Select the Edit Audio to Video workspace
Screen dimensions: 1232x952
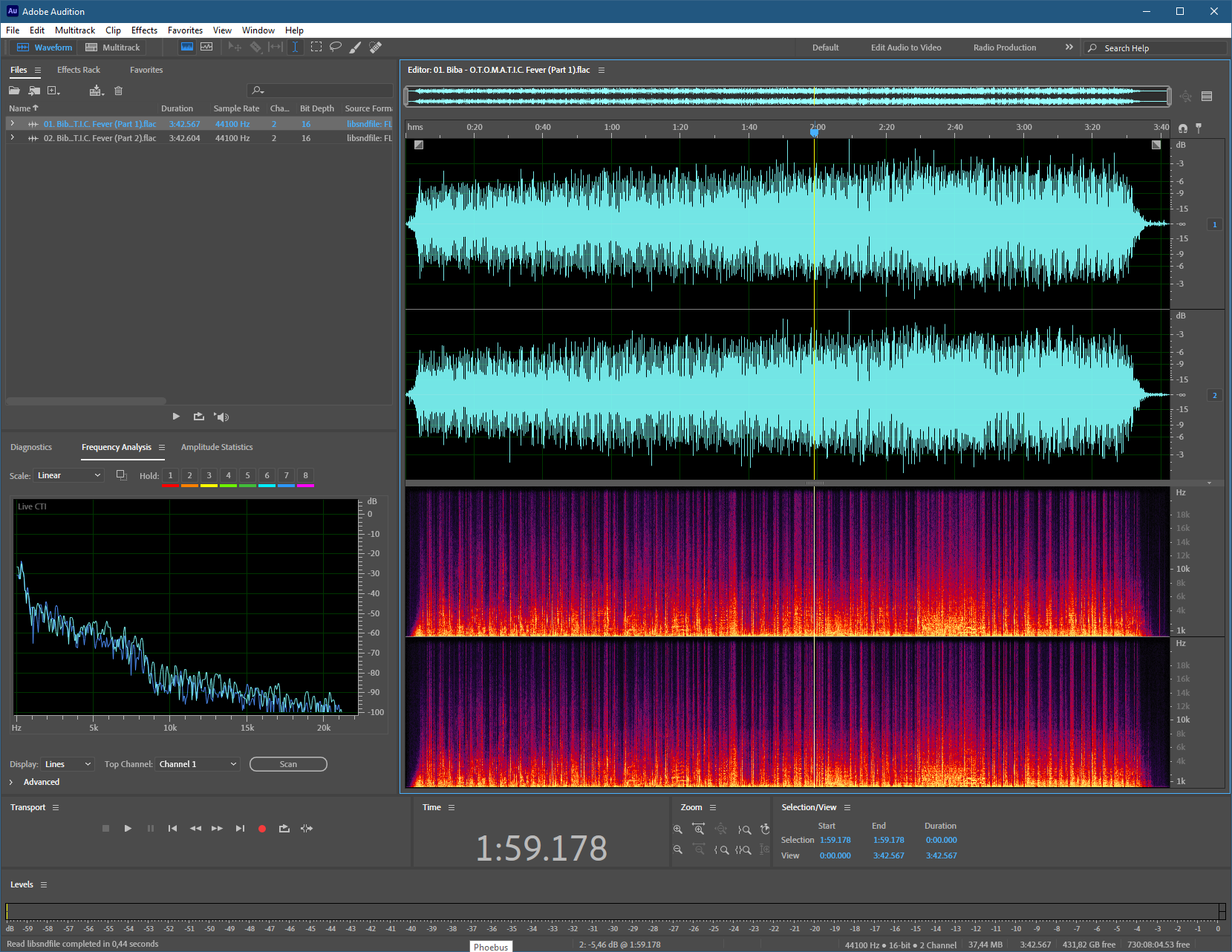[906, 48]
